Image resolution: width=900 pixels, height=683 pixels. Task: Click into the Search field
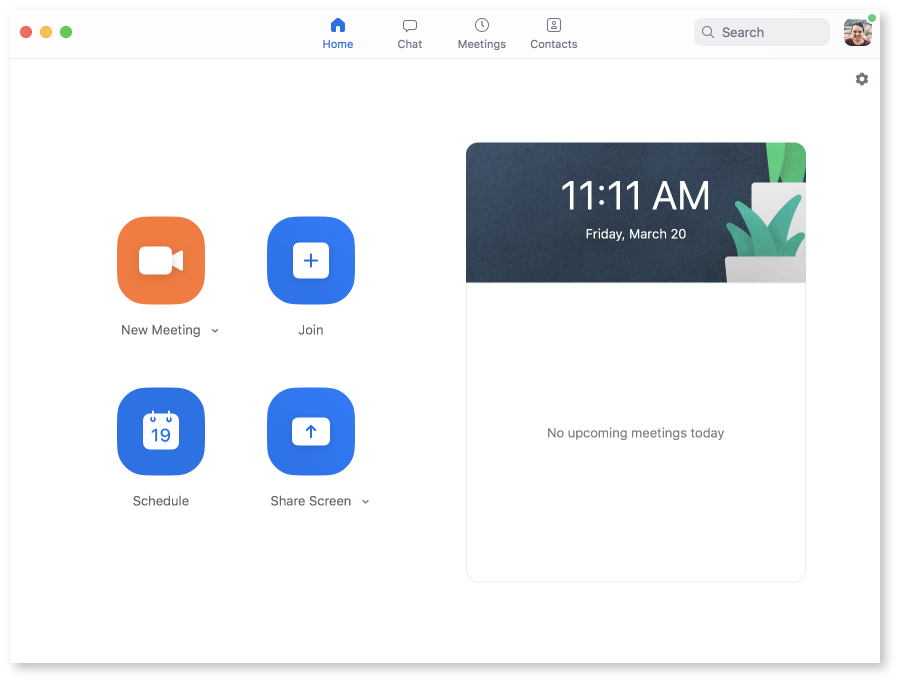click(762, 32)
